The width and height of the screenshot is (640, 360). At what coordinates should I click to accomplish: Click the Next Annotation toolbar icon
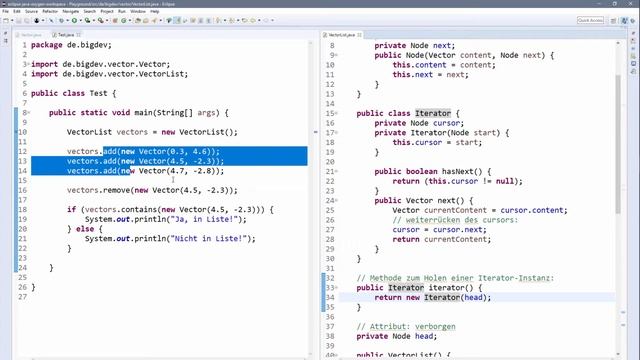[219, 20]
